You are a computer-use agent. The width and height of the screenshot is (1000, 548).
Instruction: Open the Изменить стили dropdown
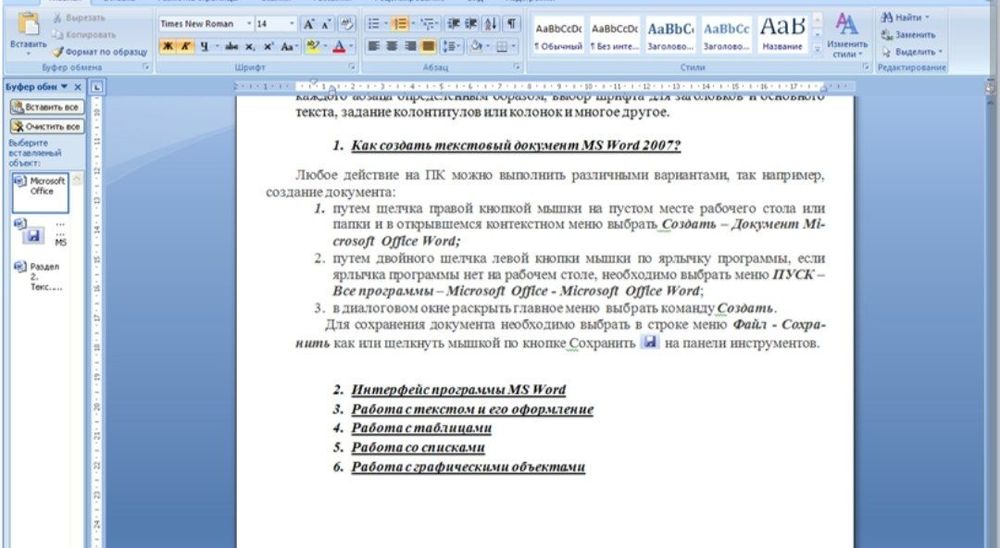pyautogui.click(x=846, y=36)
